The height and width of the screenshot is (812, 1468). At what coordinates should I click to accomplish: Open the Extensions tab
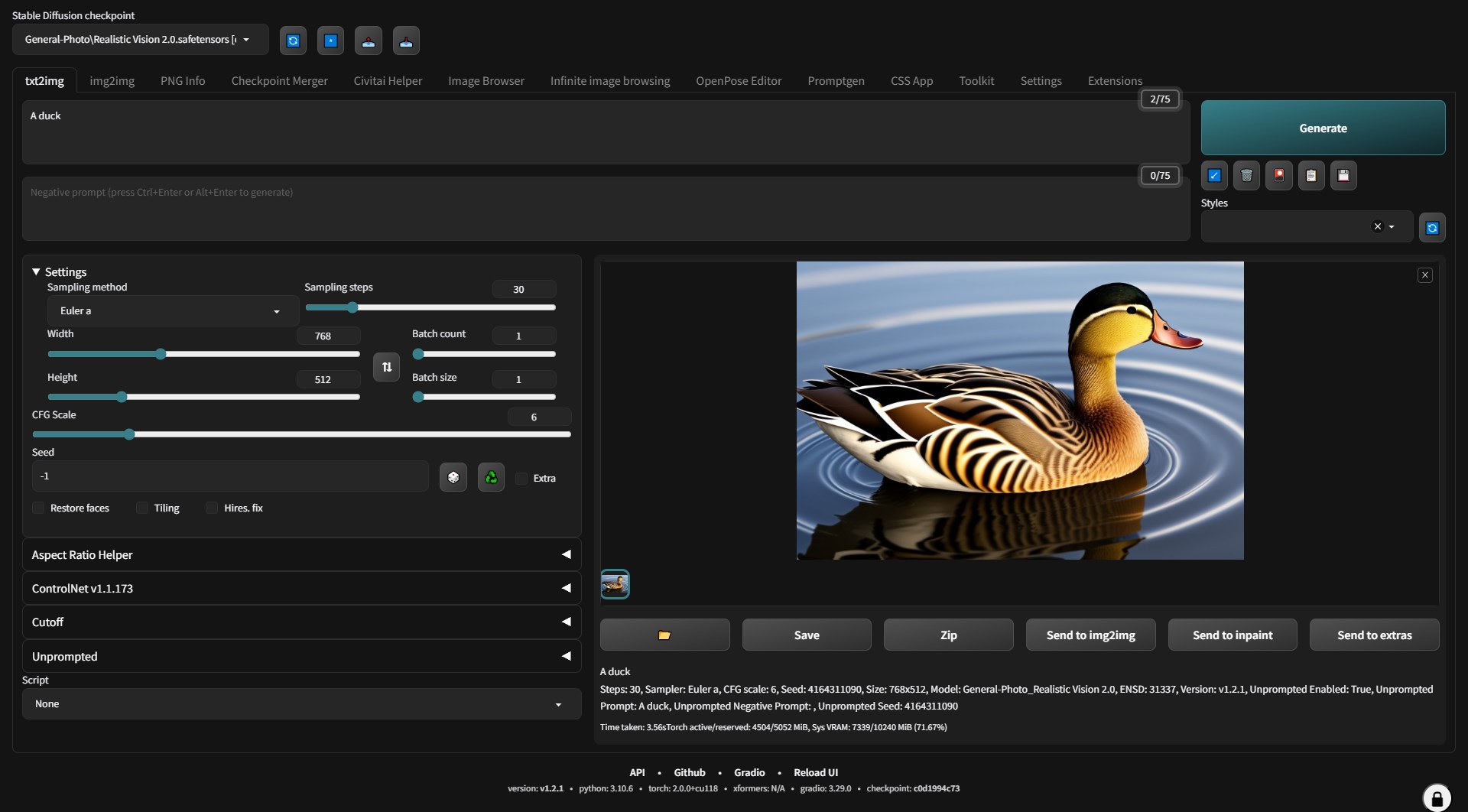click(1114, 81)
